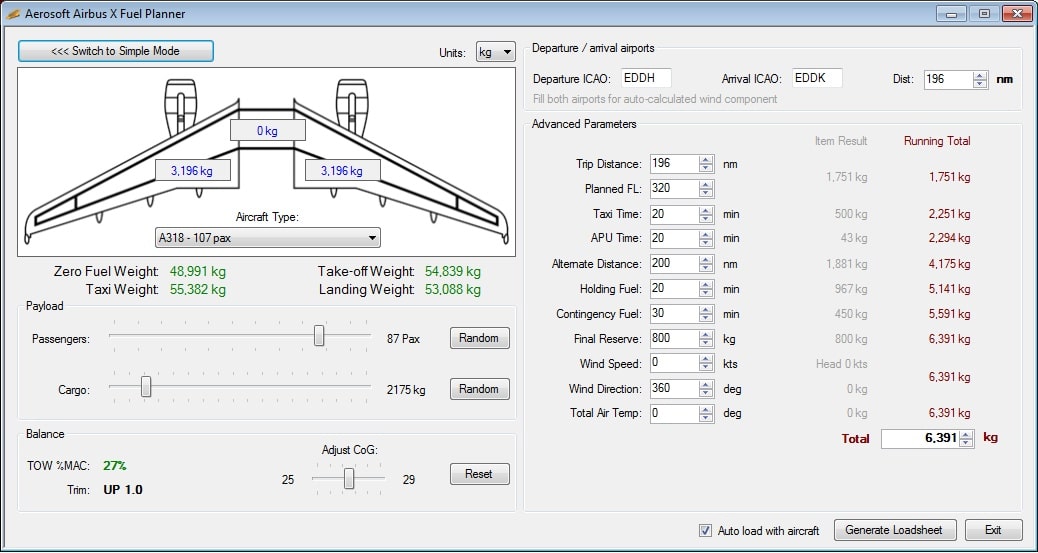The width and height of the screenshot is (1038, 553).
Task: Click the Departure ICAO input field
Action: pyautogui.click(x=646, y=78)
